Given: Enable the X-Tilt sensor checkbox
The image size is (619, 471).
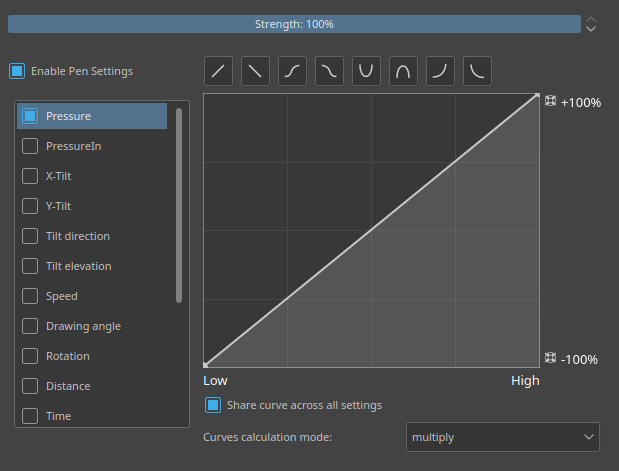Looking at the screenshot, I should [30, 176].
